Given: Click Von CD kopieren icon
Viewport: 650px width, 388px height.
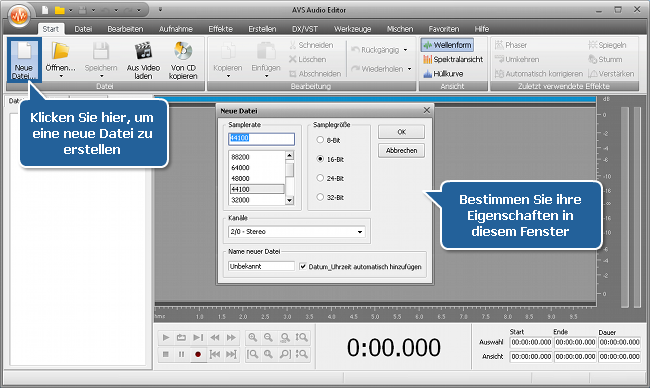Looking at the screenshot, I should (x=183, y=51).
